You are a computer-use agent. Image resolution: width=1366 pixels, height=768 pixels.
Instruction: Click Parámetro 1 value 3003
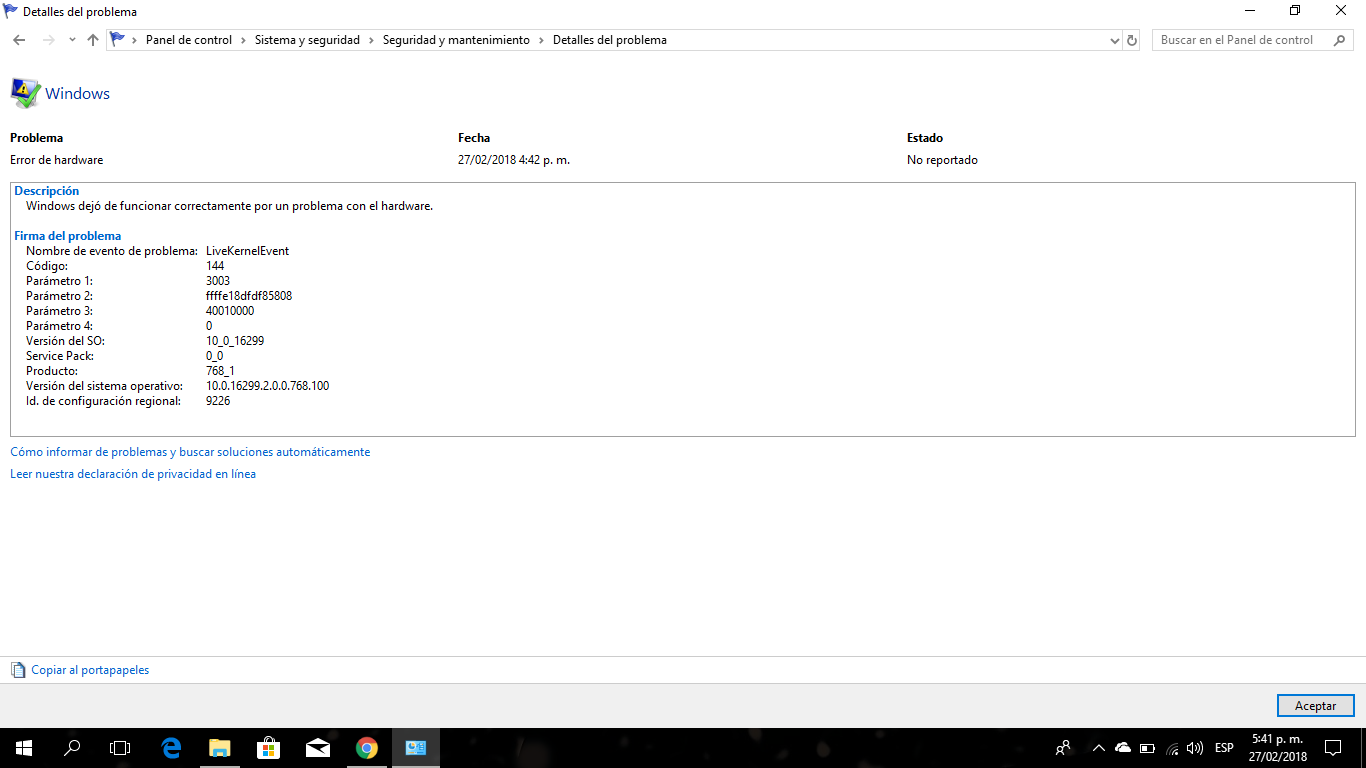click(218, 281)
